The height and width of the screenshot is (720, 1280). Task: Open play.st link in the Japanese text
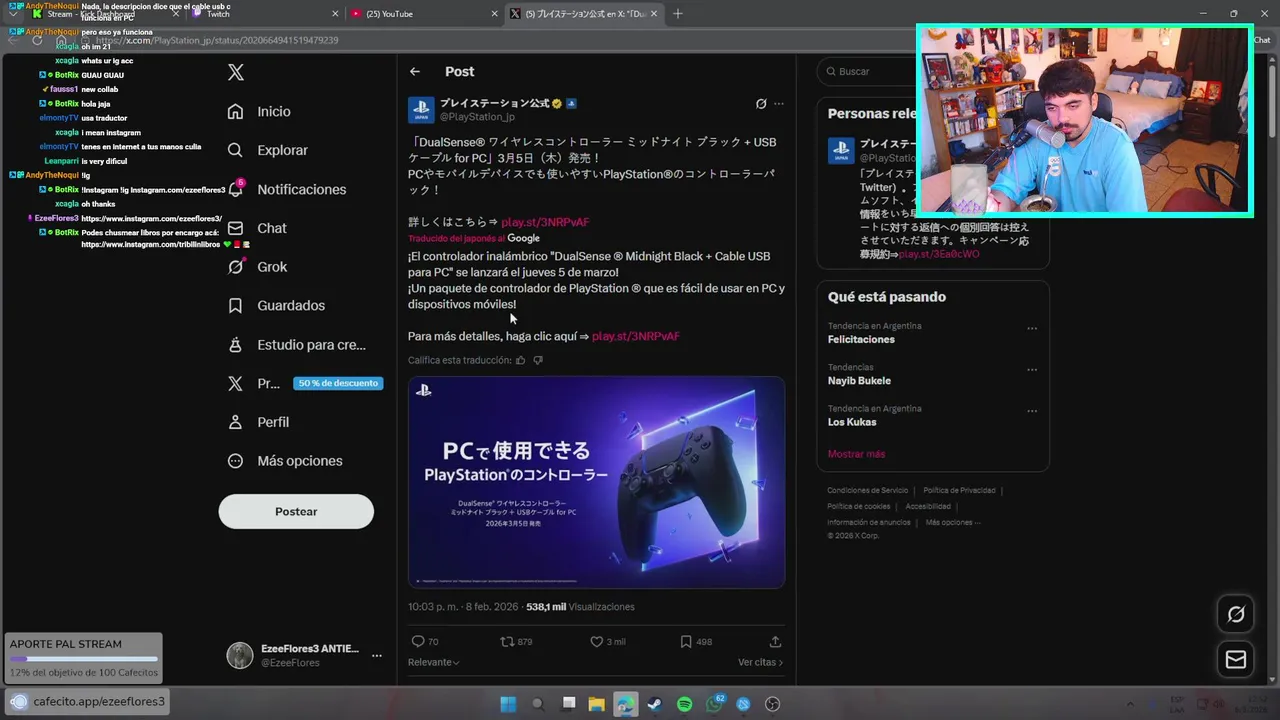point(545,222)
